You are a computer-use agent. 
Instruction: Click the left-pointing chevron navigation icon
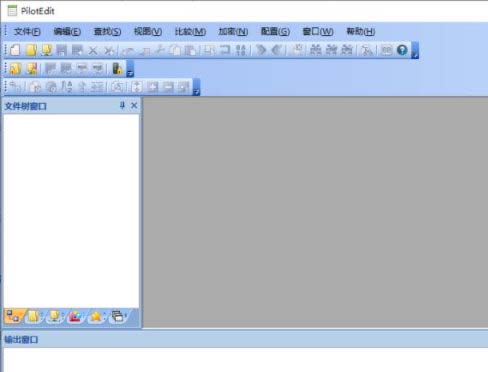click(277, 50)
